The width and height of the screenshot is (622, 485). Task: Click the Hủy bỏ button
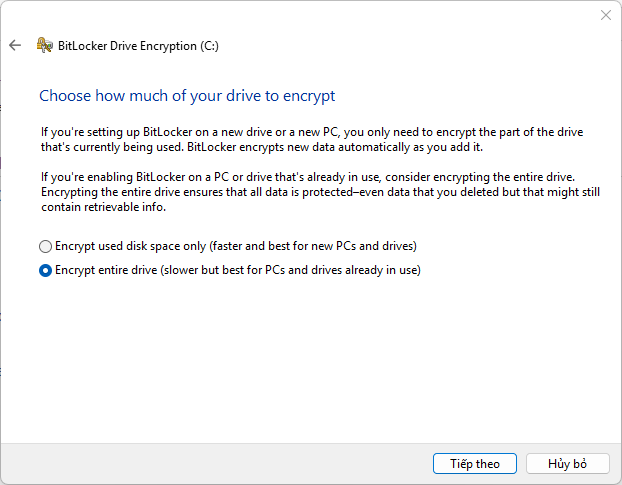click(567, 464)
